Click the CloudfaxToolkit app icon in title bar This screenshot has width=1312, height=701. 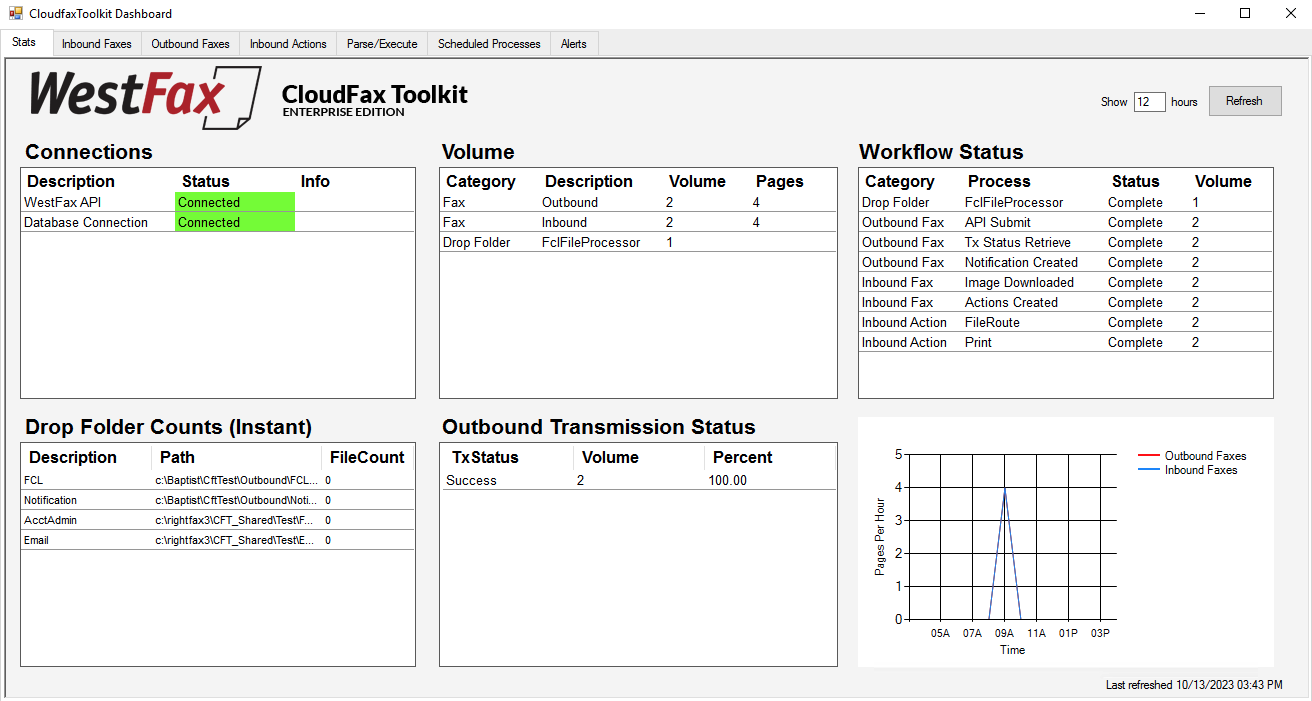point(15,14)
